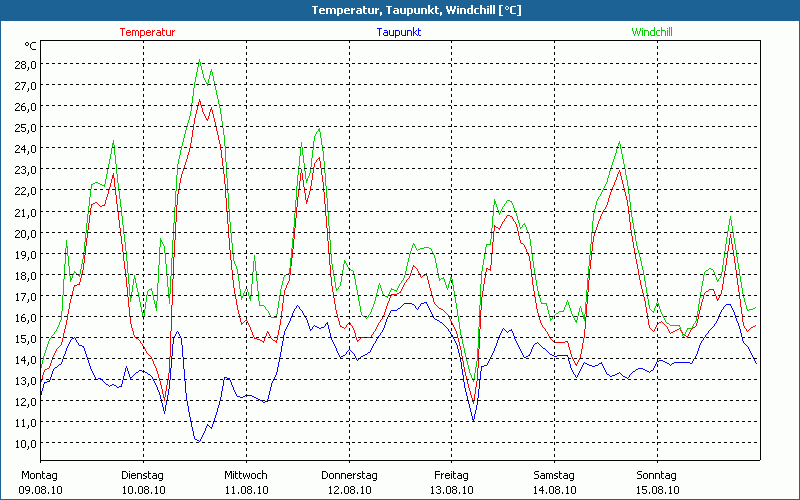Click the '24,0' y-axis value
800x500 pixels.
pyautogui.click(x=26, y=149)
